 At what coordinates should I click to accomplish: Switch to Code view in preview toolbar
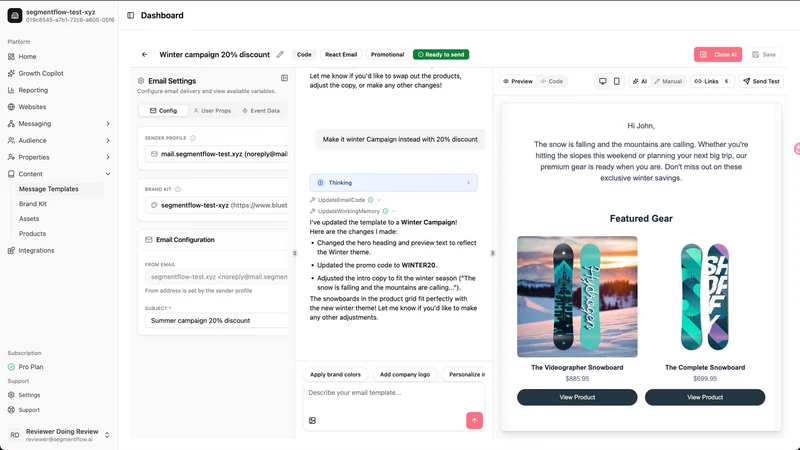[x=552, y=81]
